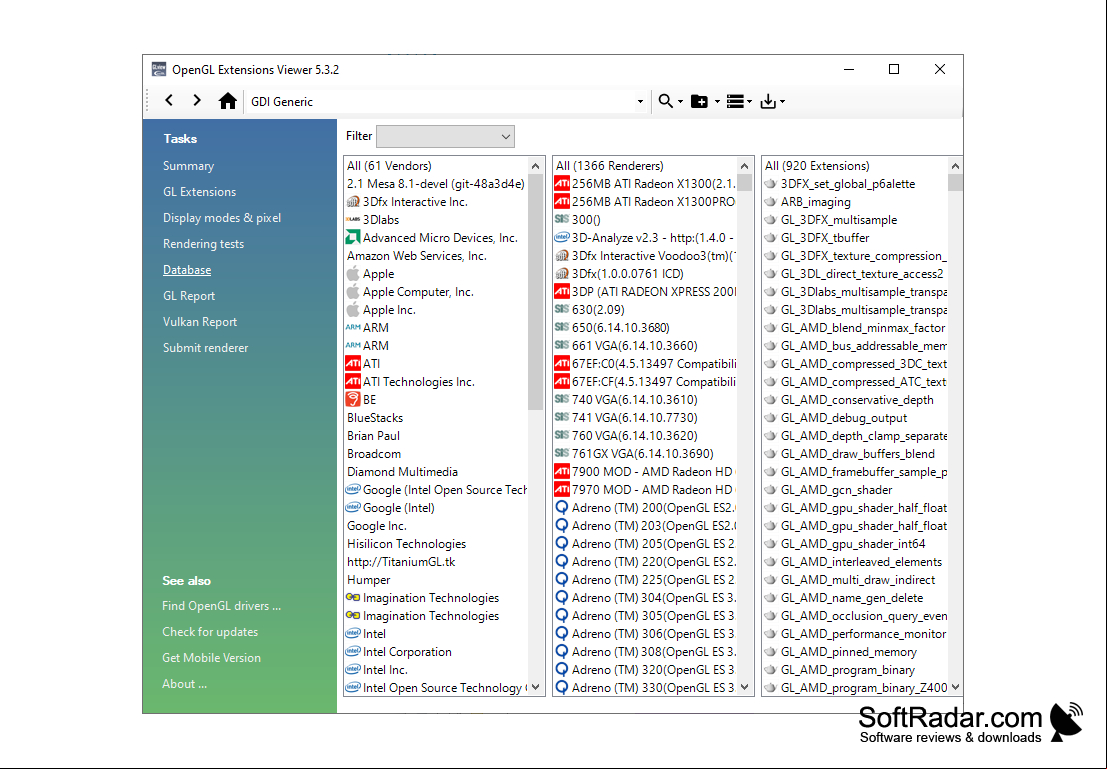Open the About link
The height and width of the screenshot is (769, 1107).
coord(185,684)
